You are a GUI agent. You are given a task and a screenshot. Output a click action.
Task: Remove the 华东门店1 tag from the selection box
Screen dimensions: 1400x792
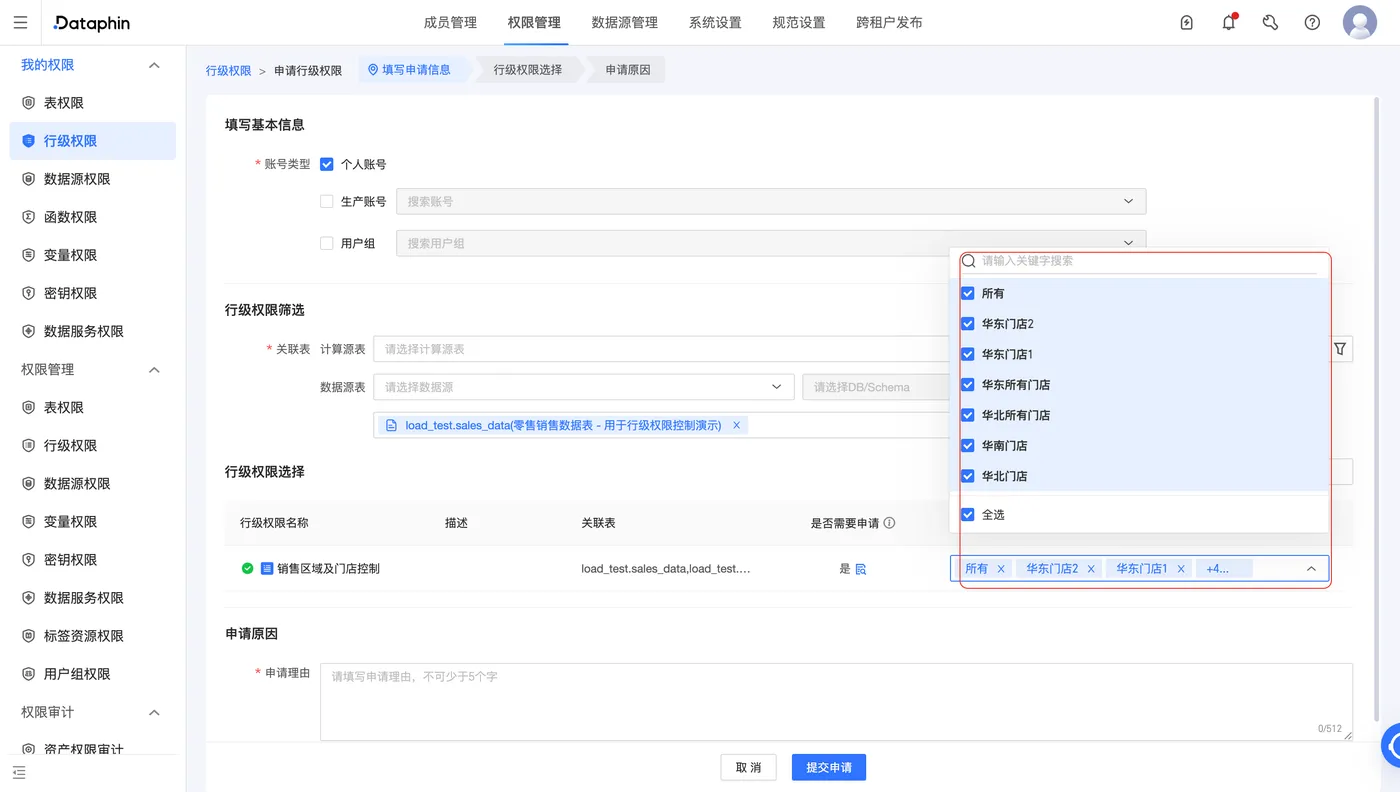1181,569
